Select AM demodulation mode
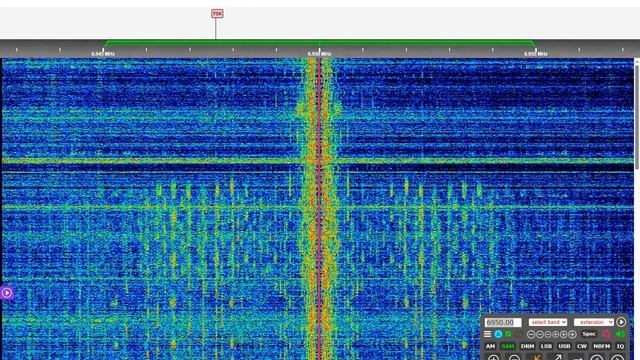 pos(490,346)
